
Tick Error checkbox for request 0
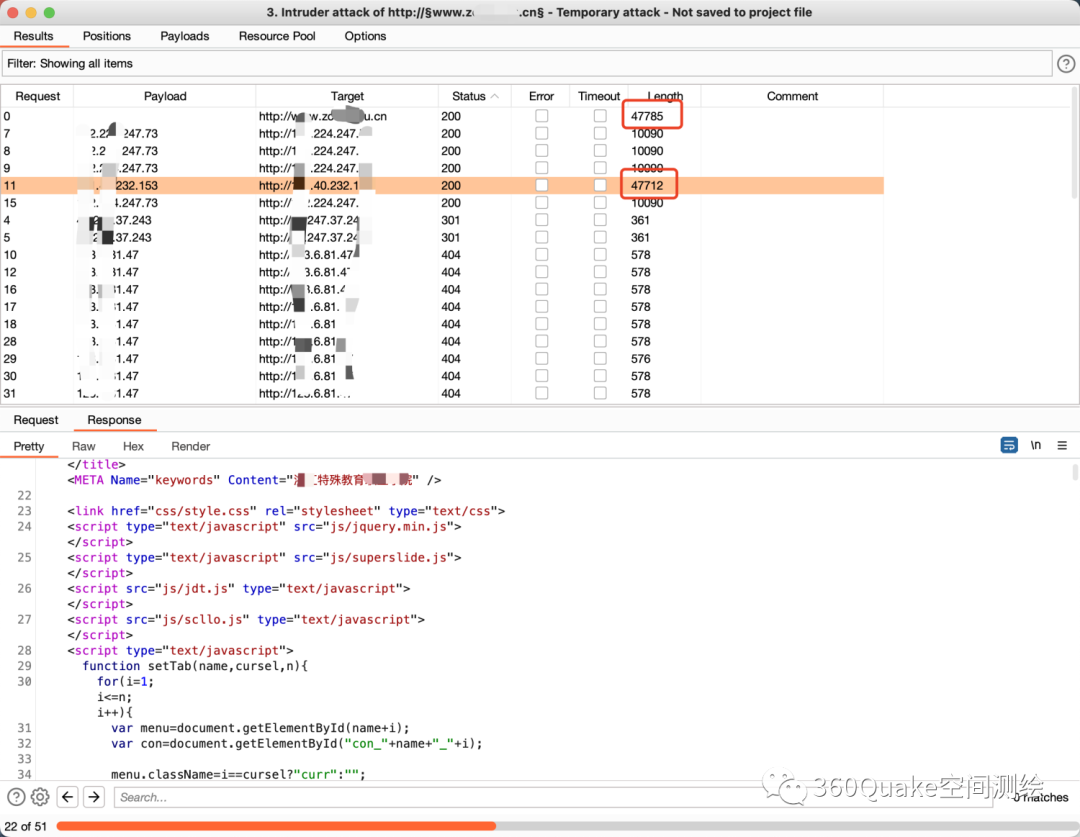tap(542, 116)
